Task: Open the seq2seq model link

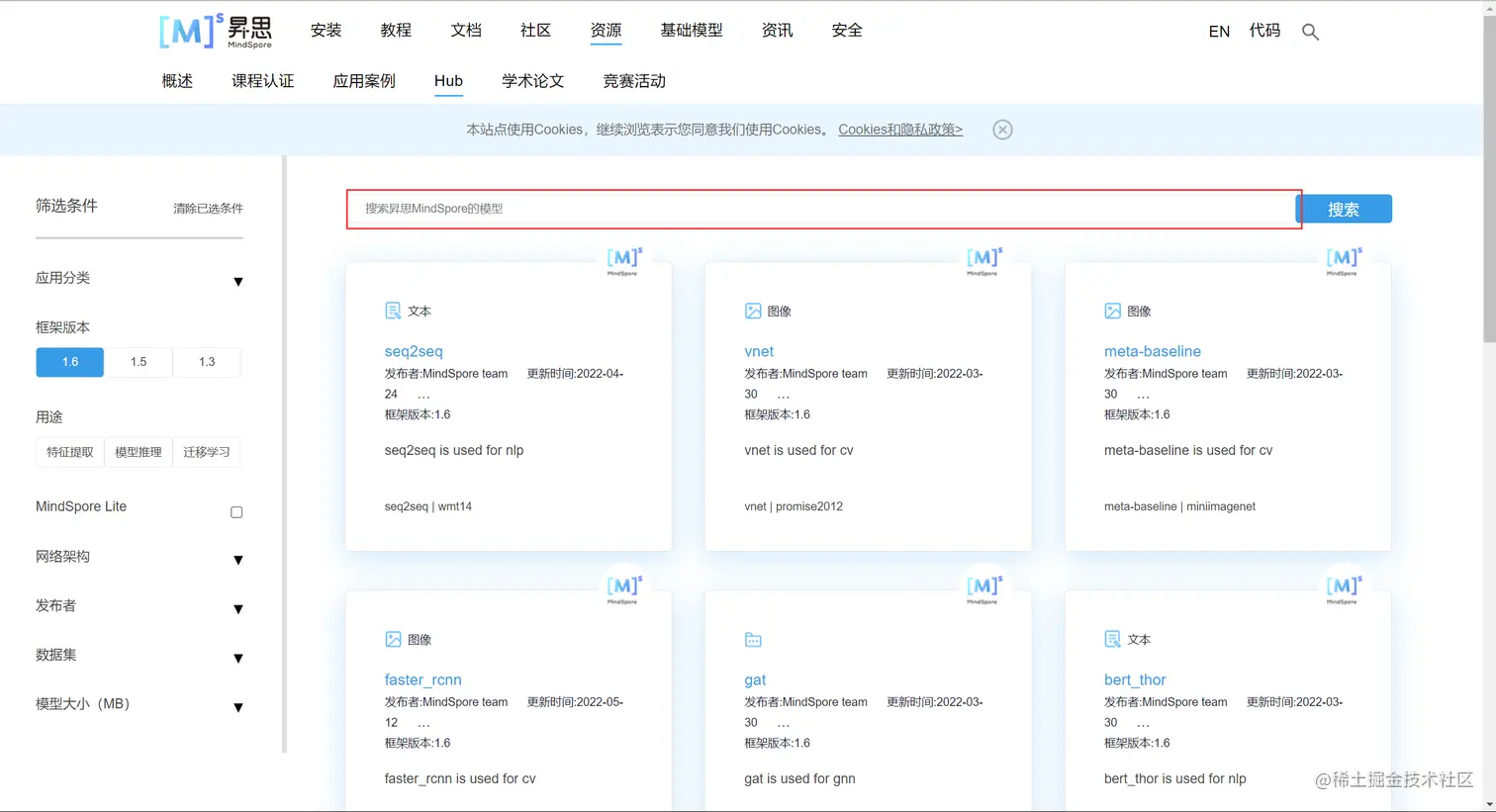Action: (x=414, y=351)
